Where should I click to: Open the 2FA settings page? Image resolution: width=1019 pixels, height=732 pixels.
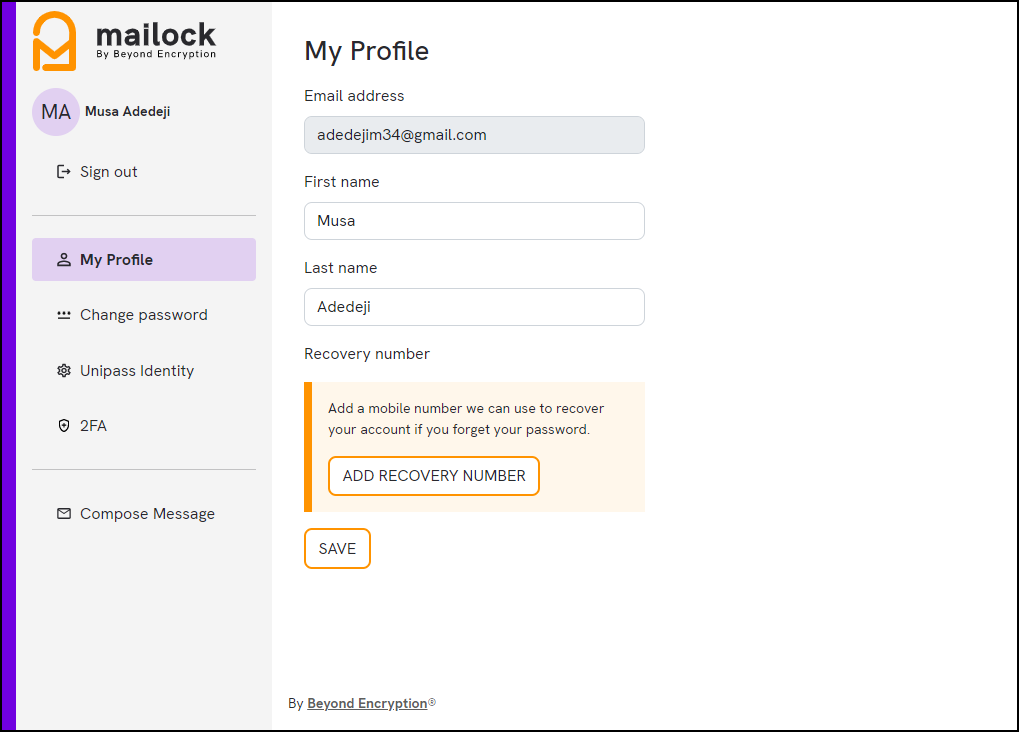[94, 425]
